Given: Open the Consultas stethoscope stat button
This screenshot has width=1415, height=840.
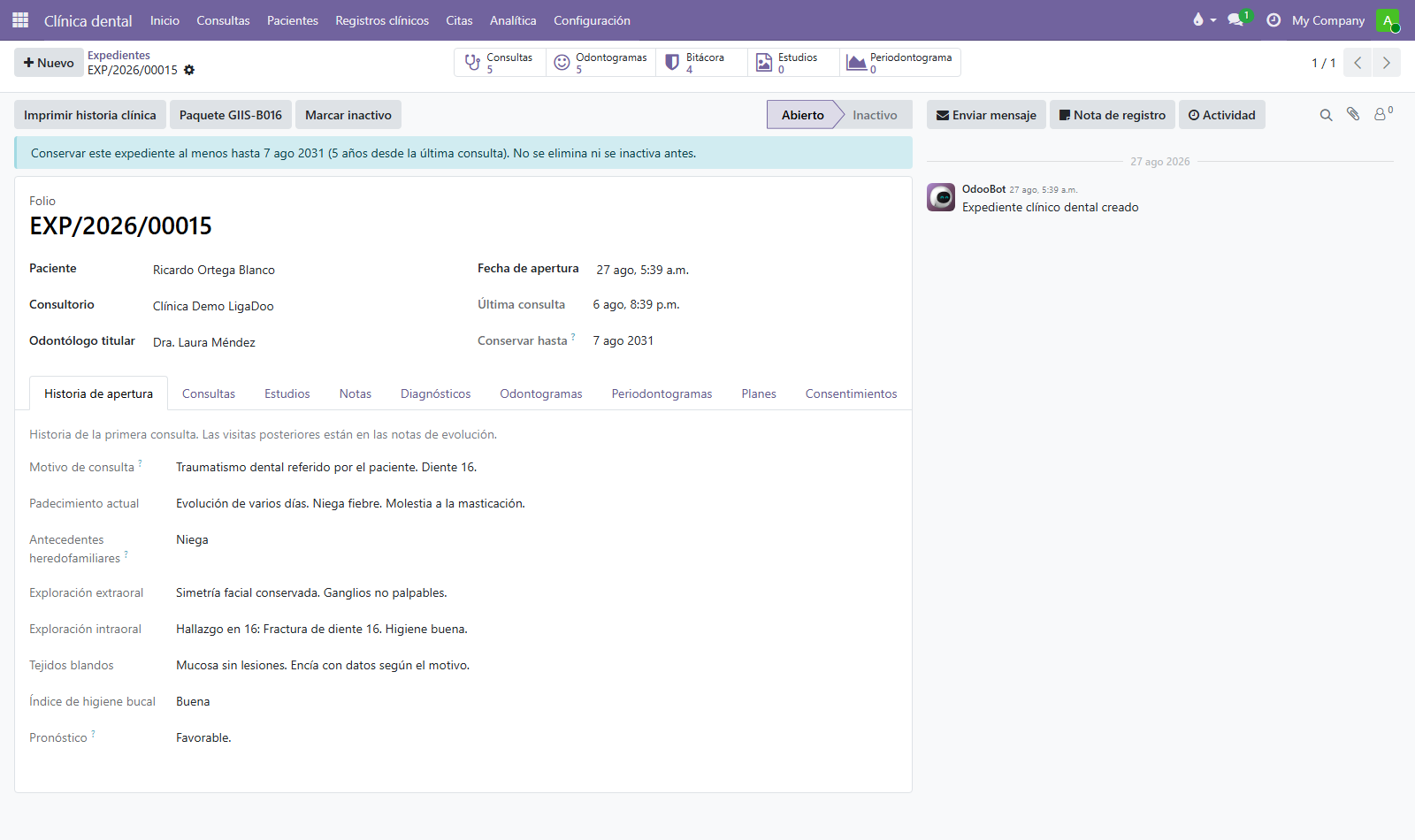Looking at the screenshot, I should click(500, 63).
